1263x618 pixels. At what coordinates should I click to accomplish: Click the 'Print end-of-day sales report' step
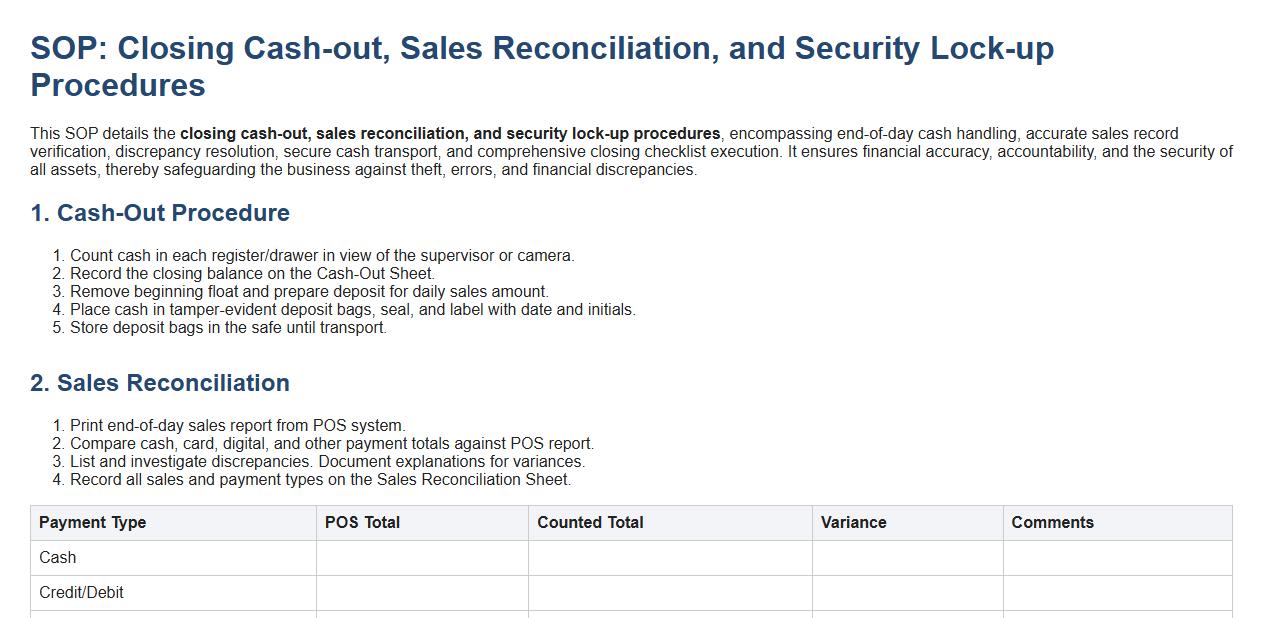point(237,426)
